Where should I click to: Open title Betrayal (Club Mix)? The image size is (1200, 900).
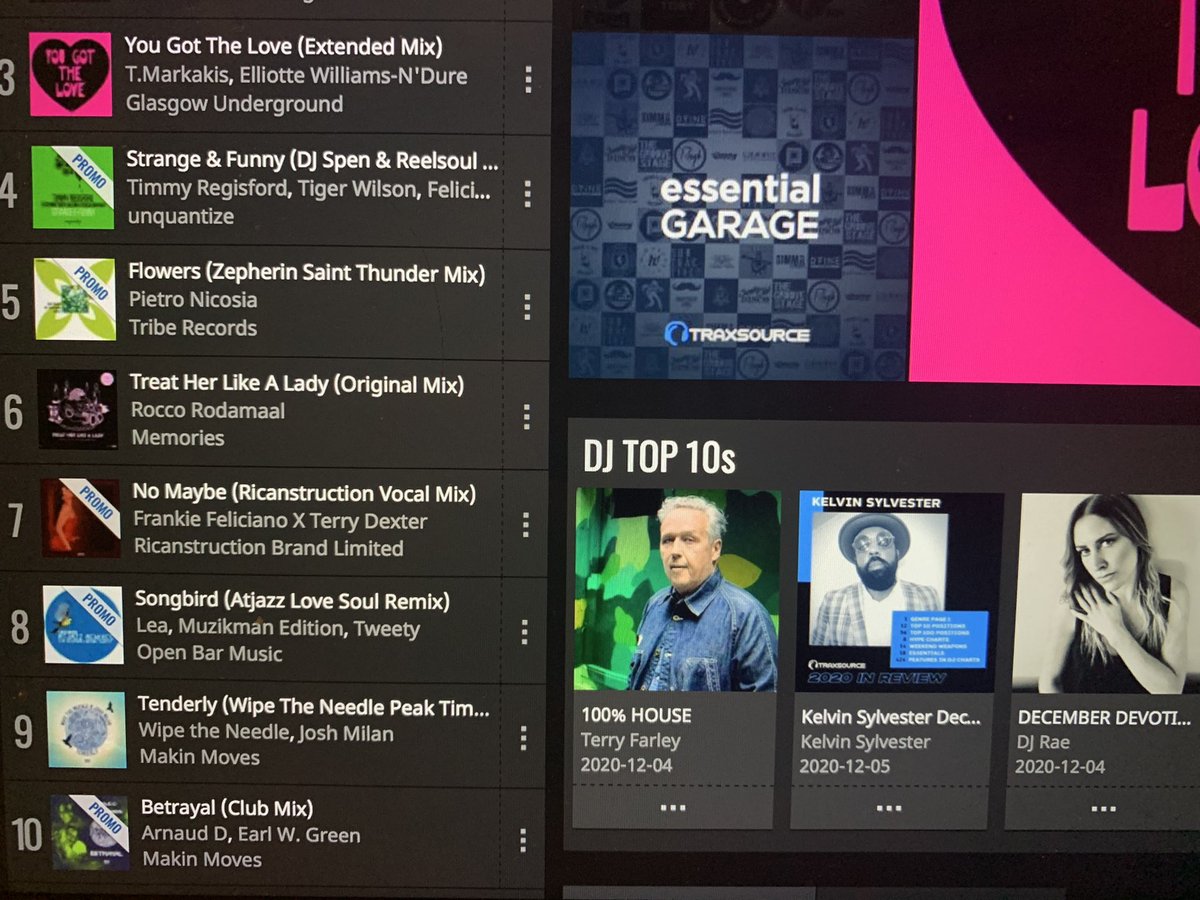tap(227, 808)
